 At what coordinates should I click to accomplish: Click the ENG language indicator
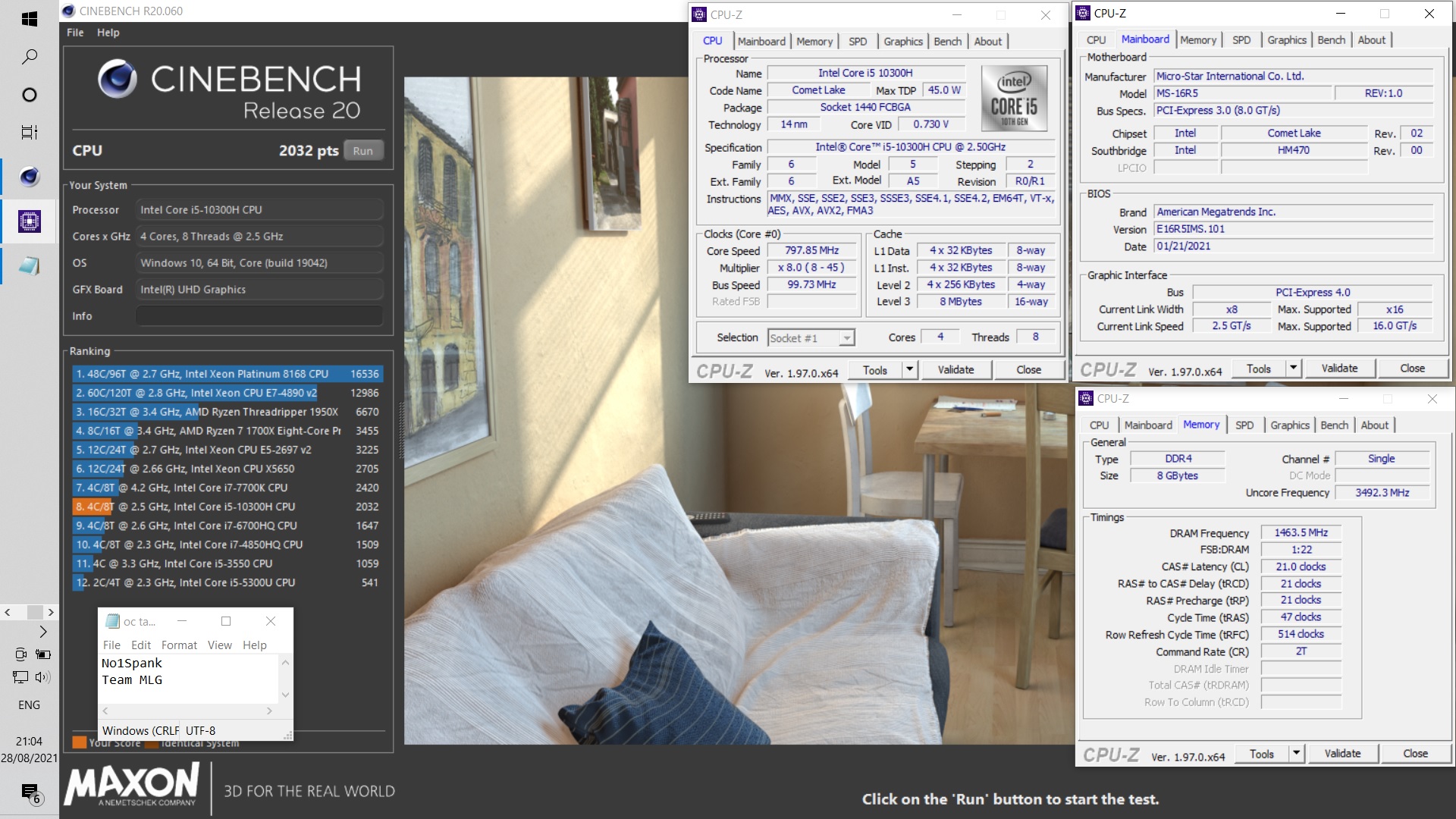(x=29, y=705)
